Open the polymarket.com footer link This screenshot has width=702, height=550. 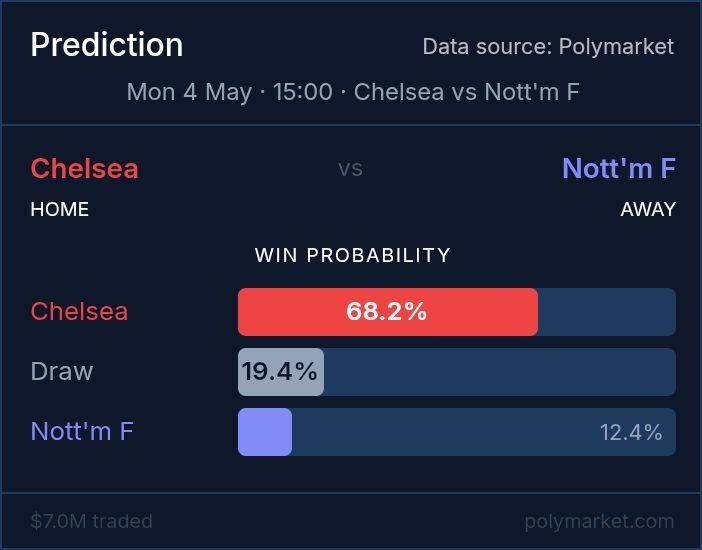(599, 522)
